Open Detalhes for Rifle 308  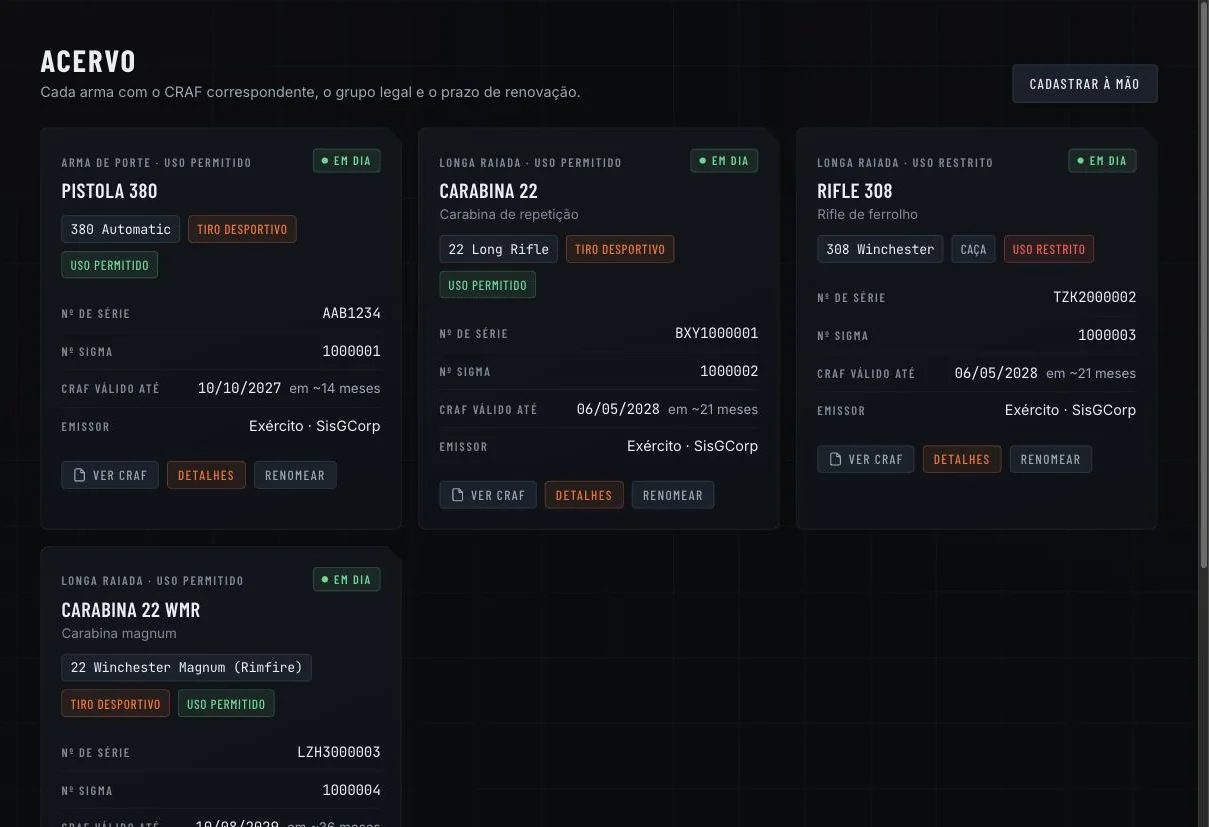coord(962,459)
